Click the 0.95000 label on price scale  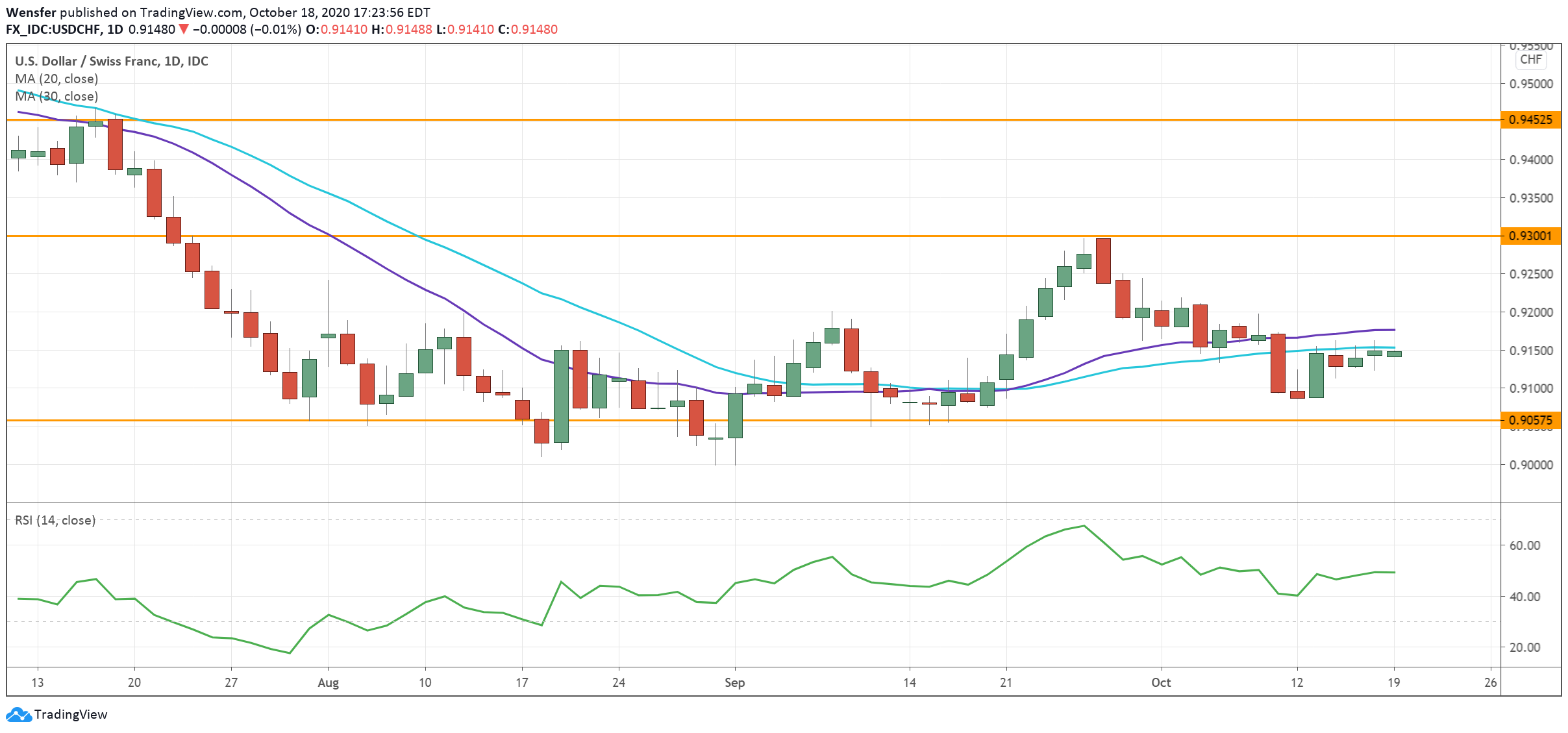(x=1530, y=84)
